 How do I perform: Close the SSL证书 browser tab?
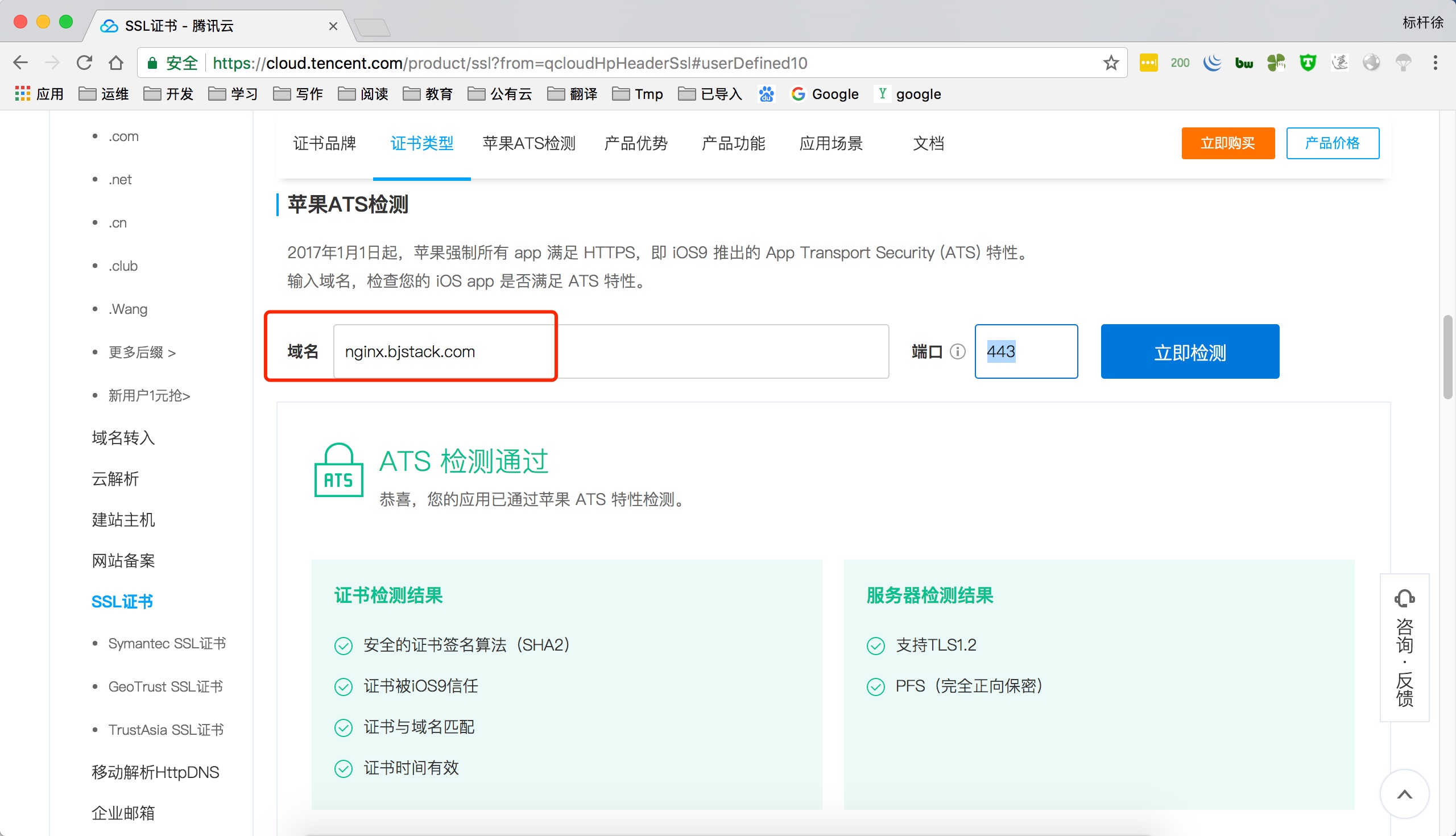pos(333,26)
